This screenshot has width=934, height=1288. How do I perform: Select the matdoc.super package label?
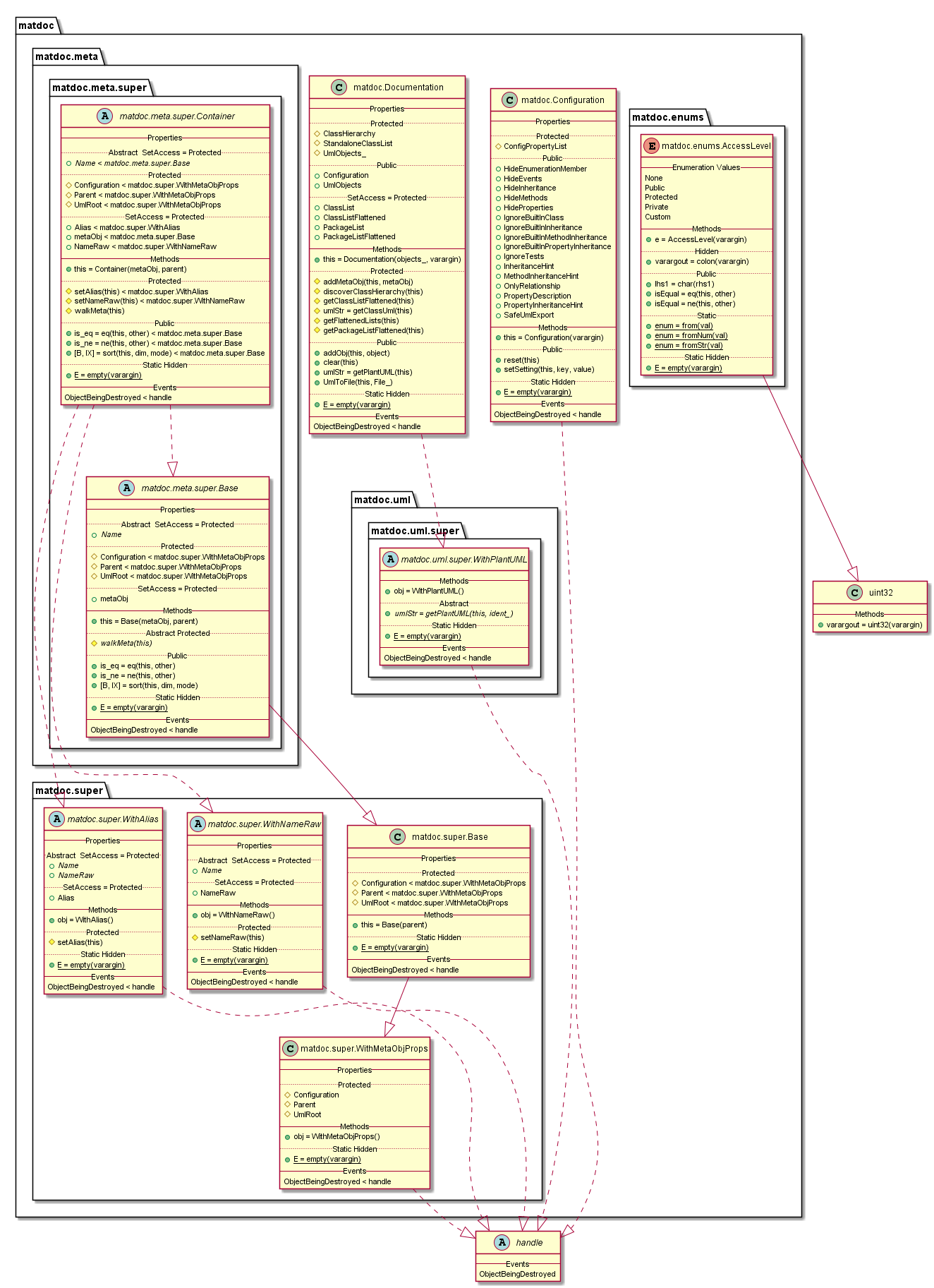pyautogui.click(x=69, y=790)
